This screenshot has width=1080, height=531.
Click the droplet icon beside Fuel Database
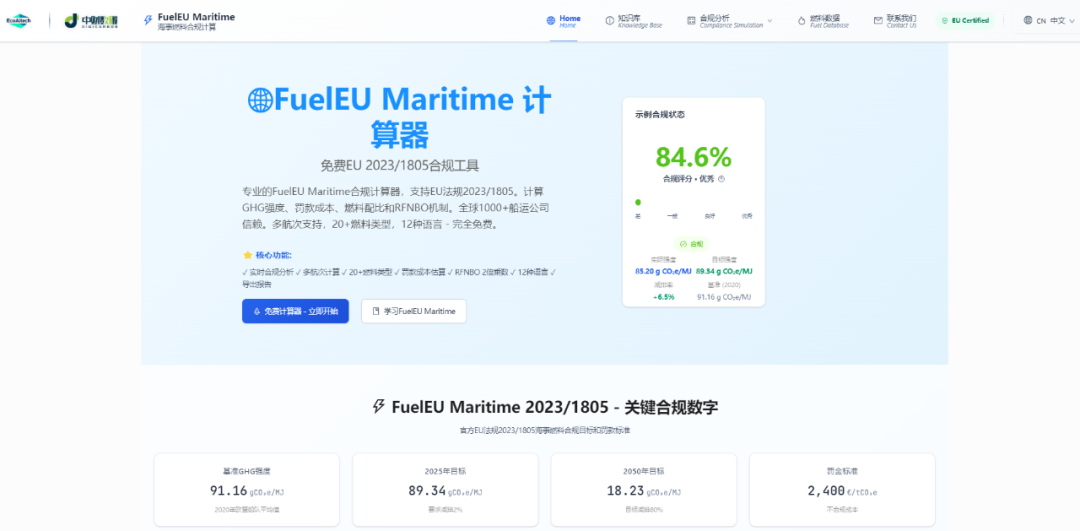pyautogui.click(x=801, y=21)
